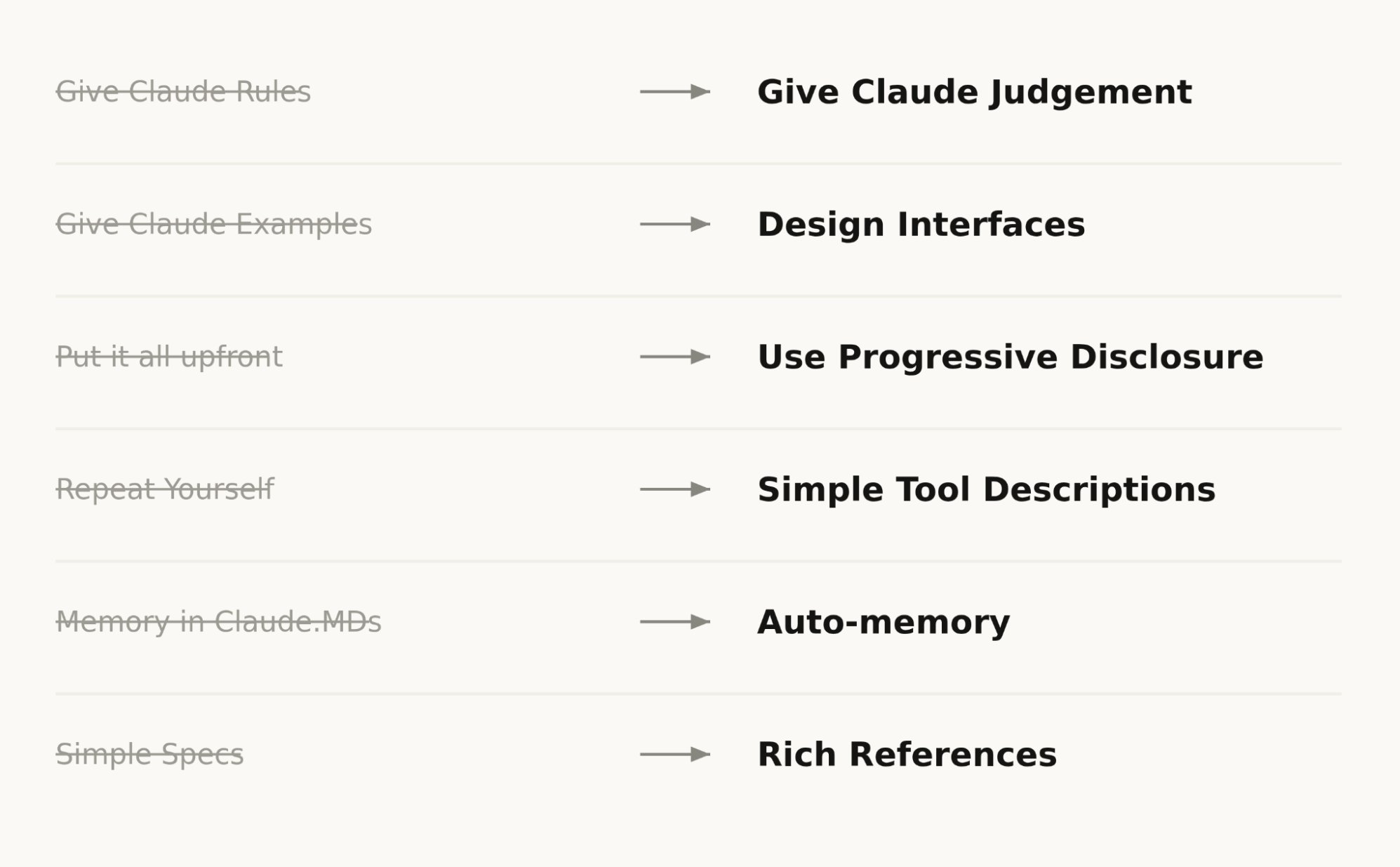Click the struck-through Memory in Claude.MDs text
The width and height of the screenshot is (1400, 867).
[x=218, y=622]
